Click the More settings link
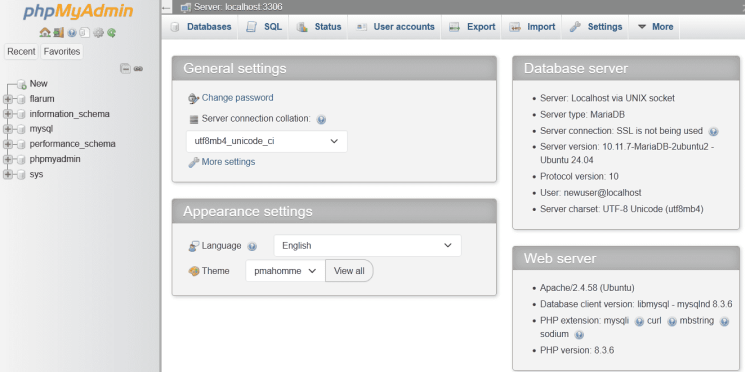The image size is (745, 372). pos(228,162)
